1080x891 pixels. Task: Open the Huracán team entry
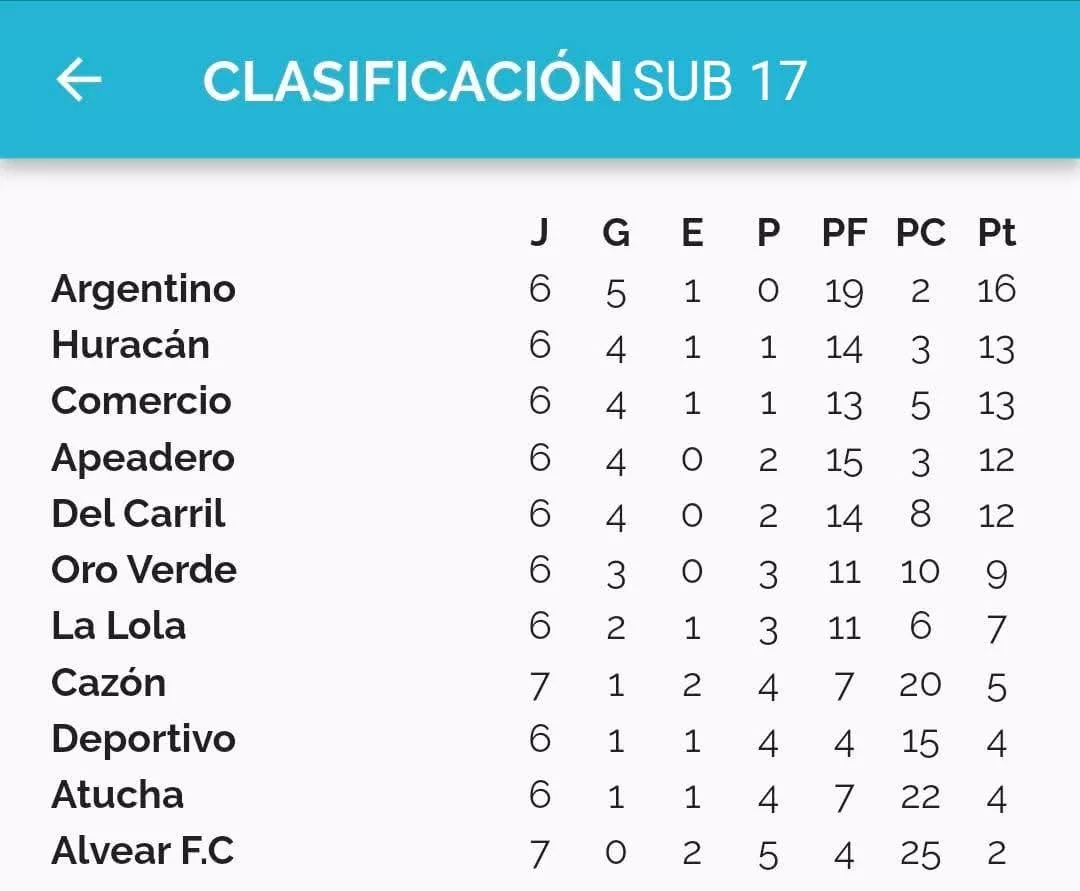point(130,344)
